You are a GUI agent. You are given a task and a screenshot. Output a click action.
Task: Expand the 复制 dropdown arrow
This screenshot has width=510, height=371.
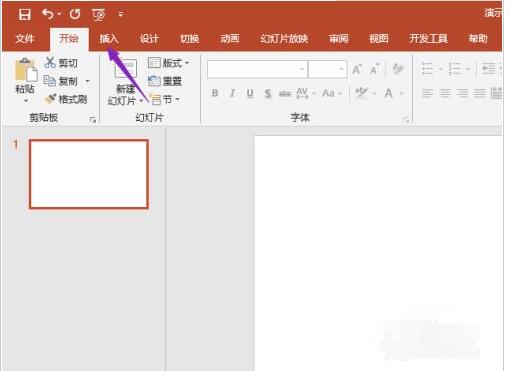coord(88,81)
